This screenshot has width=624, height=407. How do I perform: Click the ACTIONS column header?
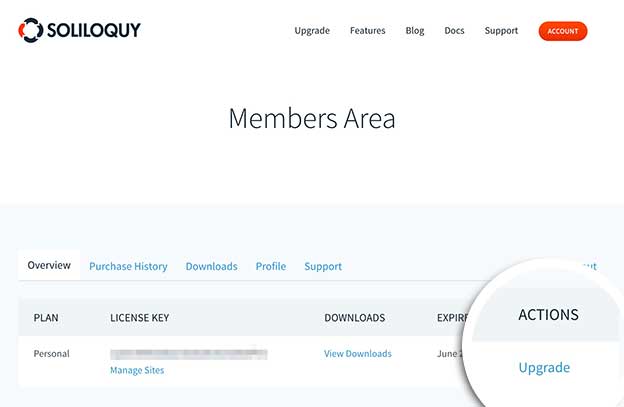point(548,315)
